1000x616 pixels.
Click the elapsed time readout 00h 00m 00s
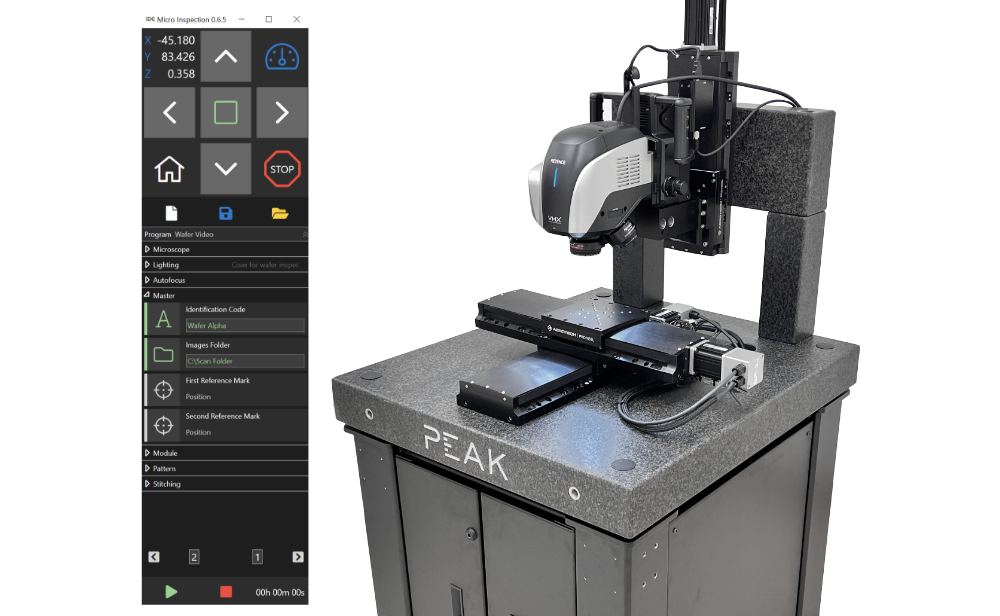point(280,592)
